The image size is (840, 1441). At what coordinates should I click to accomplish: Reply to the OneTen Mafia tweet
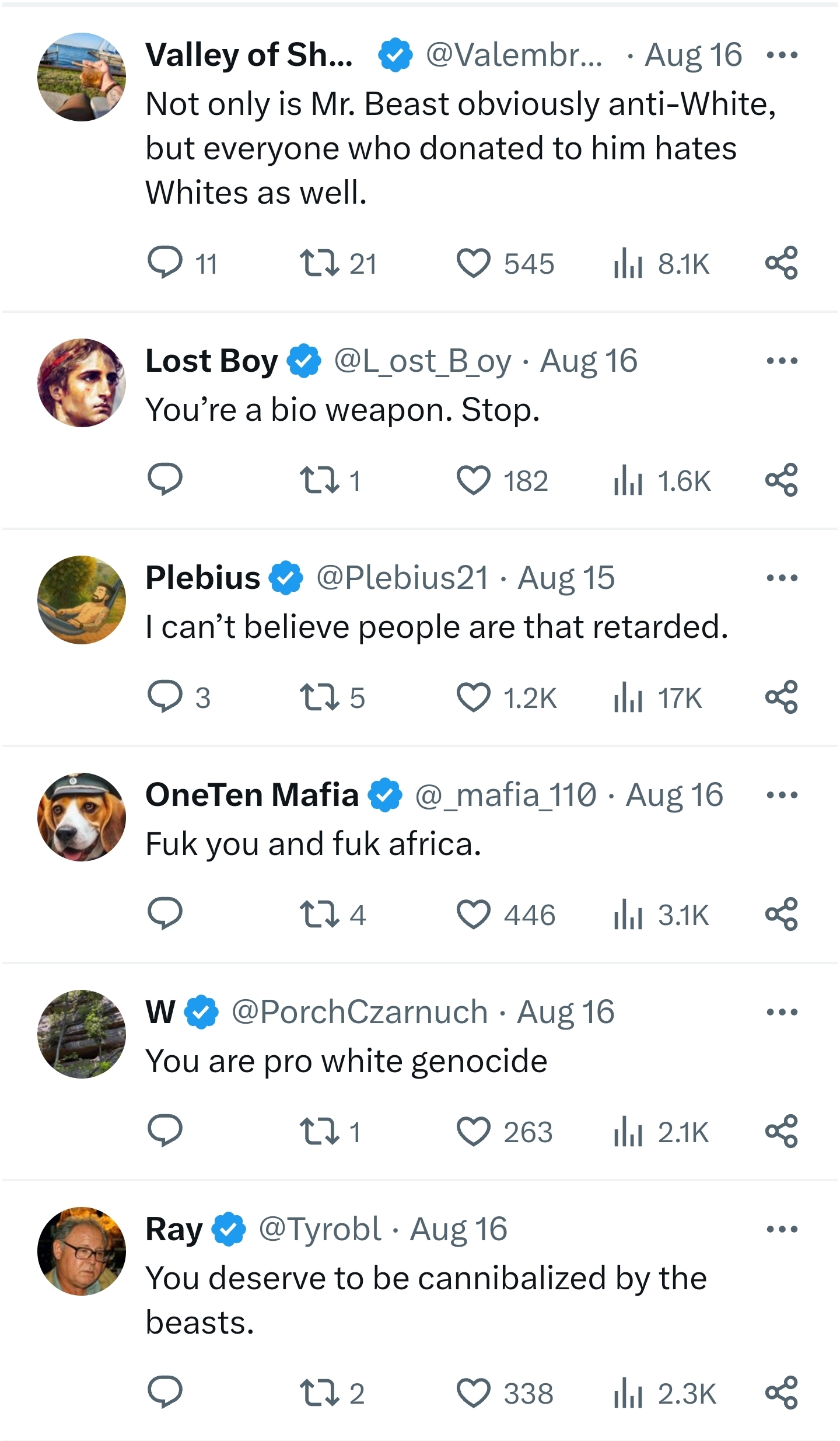pyautogui.click(x=165, y=914)
